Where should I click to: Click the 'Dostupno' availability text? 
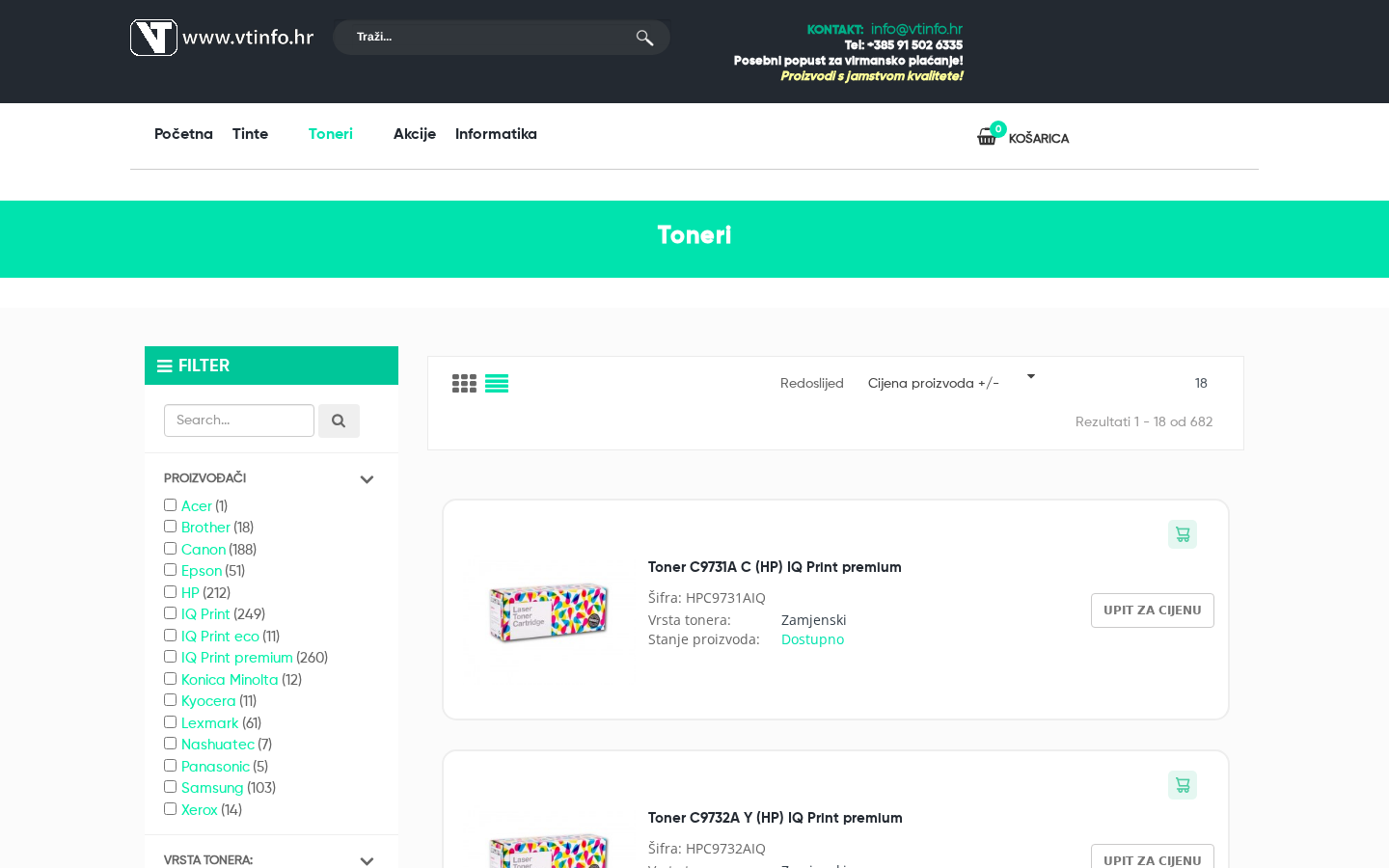812,639
